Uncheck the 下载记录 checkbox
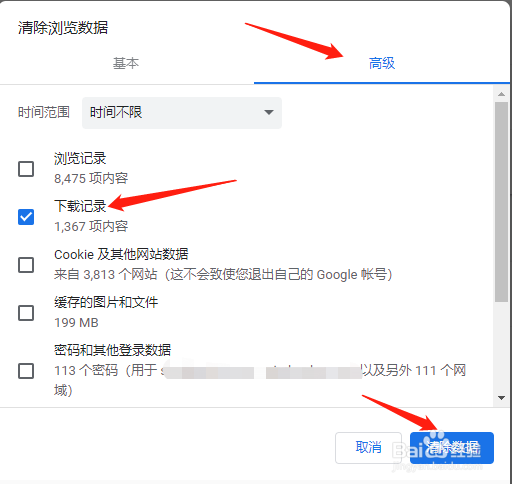This screenshot has width=512, height=484. (x=26, y=217)
